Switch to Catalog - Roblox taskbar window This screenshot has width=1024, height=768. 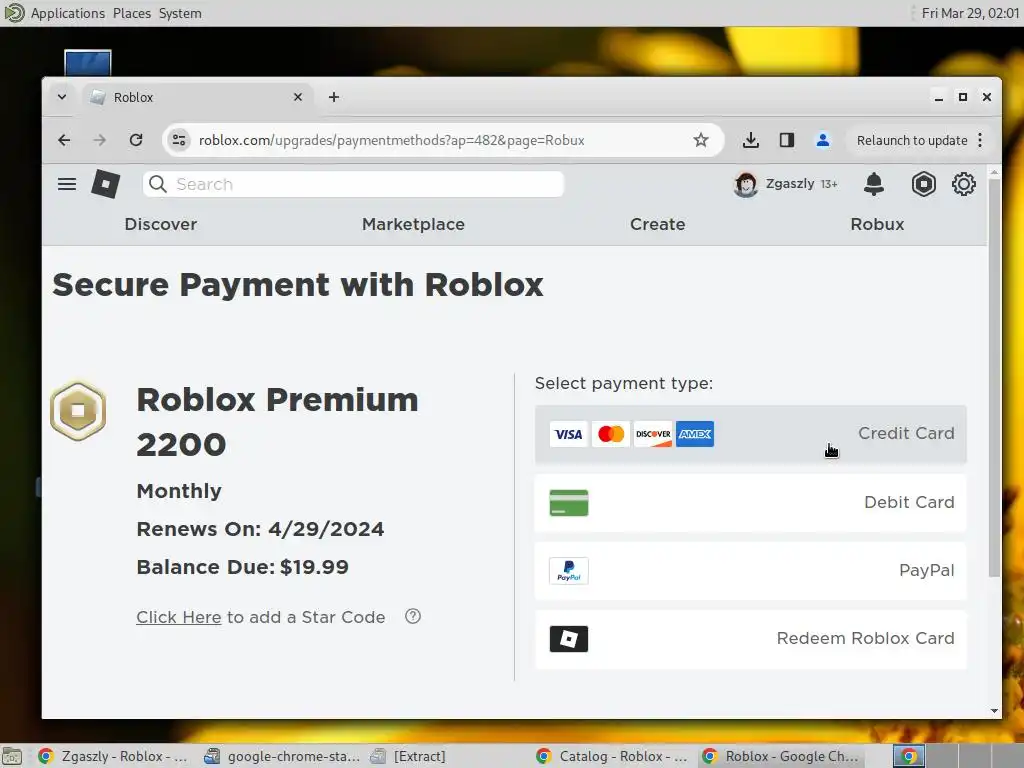(611, 756)
